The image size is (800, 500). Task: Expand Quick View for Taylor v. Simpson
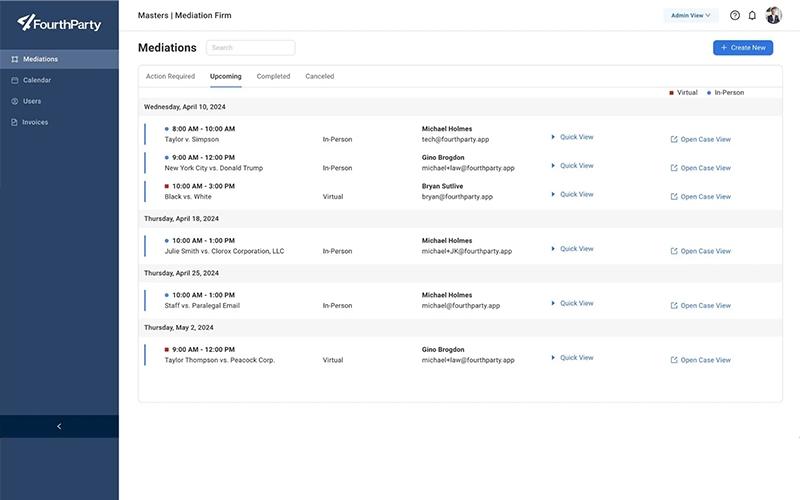572,137
